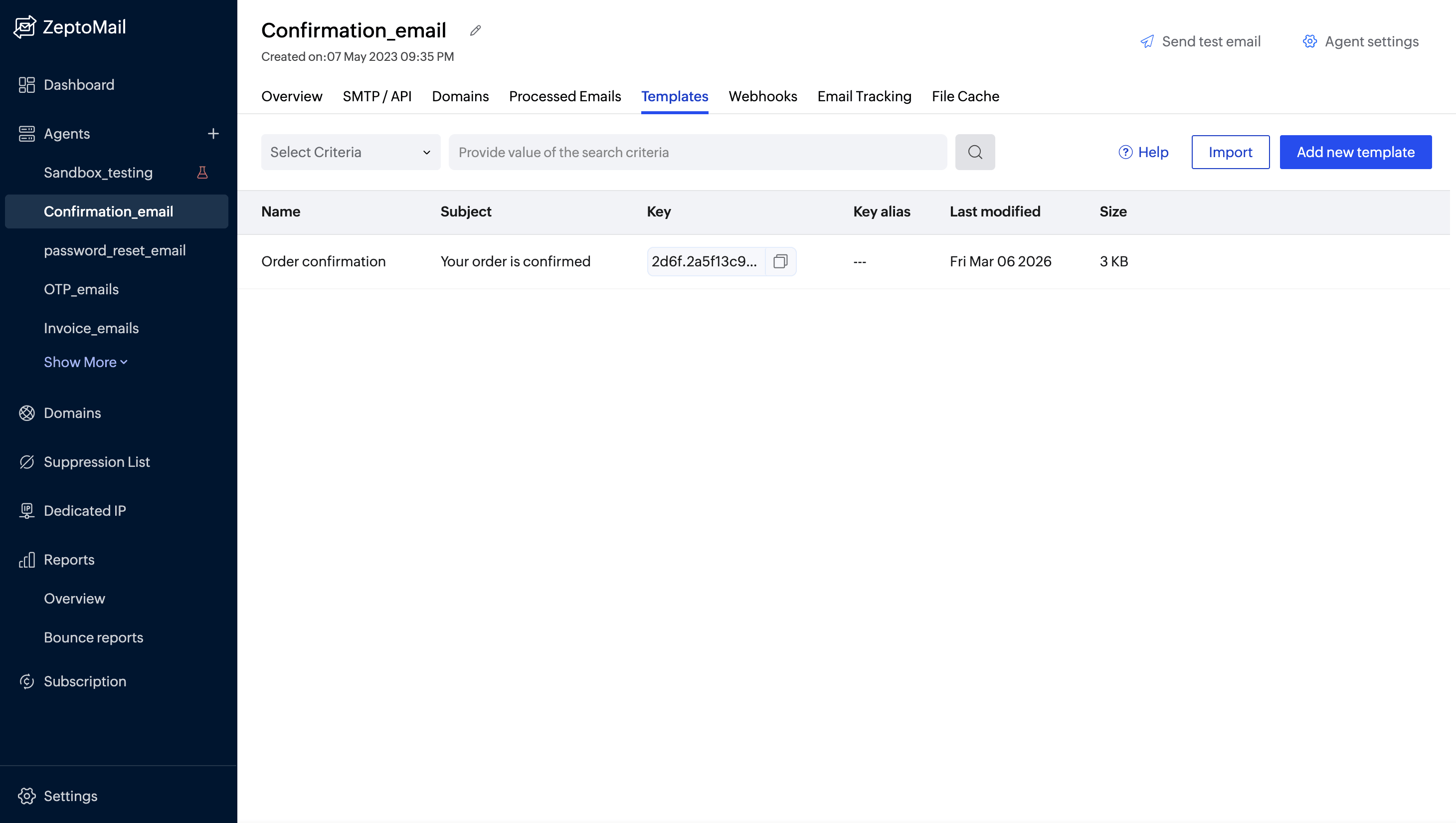This screenshot has height=823, width=1456.
Task: Collapse the Reports sidebar section
Action: click(69, 560)
